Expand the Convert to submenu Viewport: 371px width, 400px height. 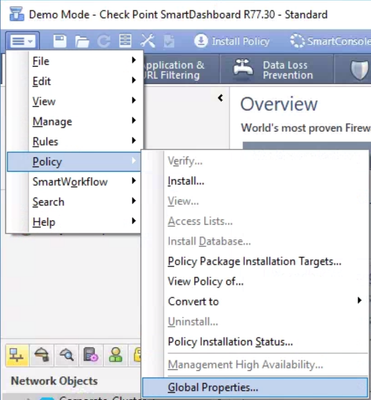[255, 301]
